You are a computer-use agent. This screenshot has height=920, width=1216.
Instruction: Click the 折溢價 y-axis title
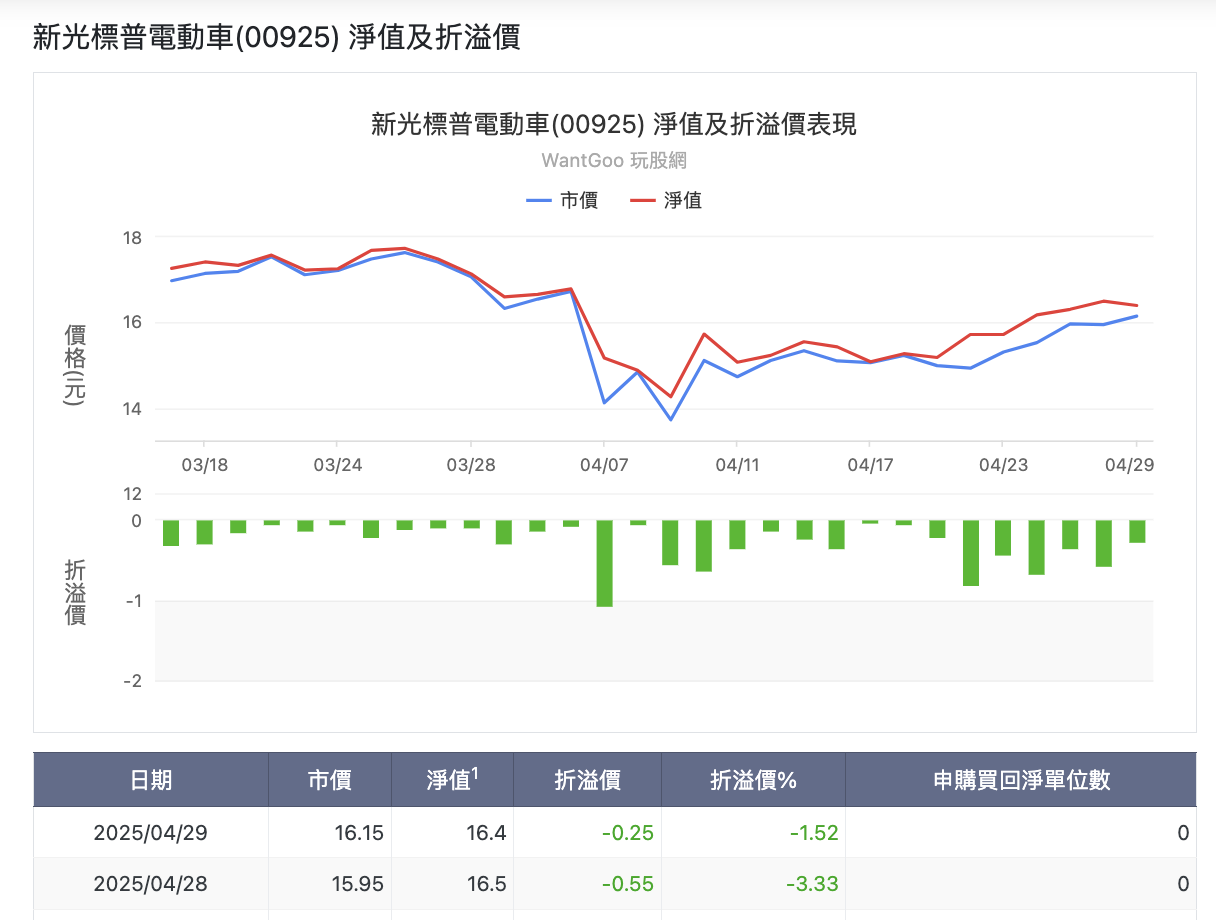point(75,592)
